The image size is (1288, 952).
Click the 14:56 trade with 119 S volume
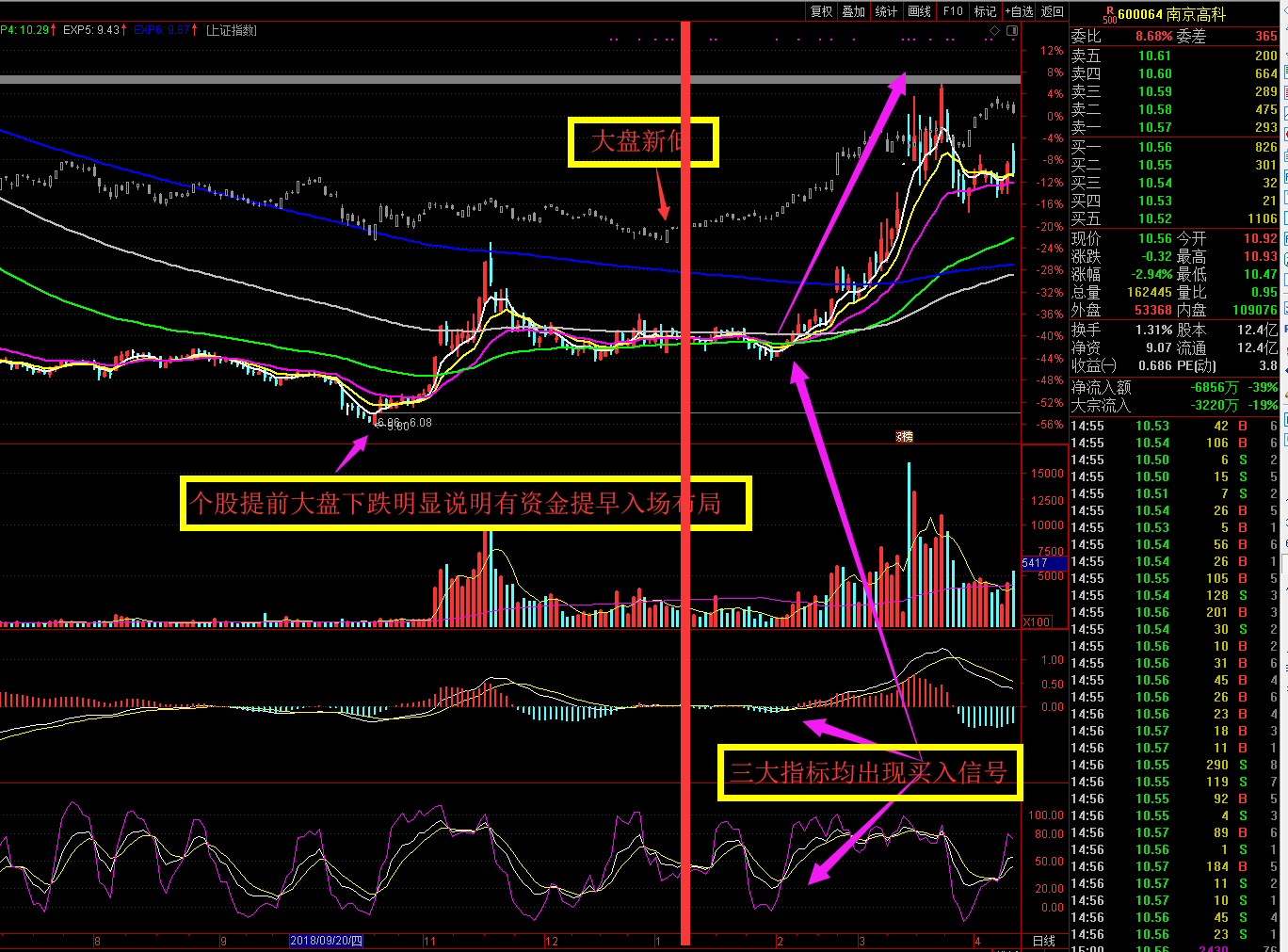(1174, 782)
